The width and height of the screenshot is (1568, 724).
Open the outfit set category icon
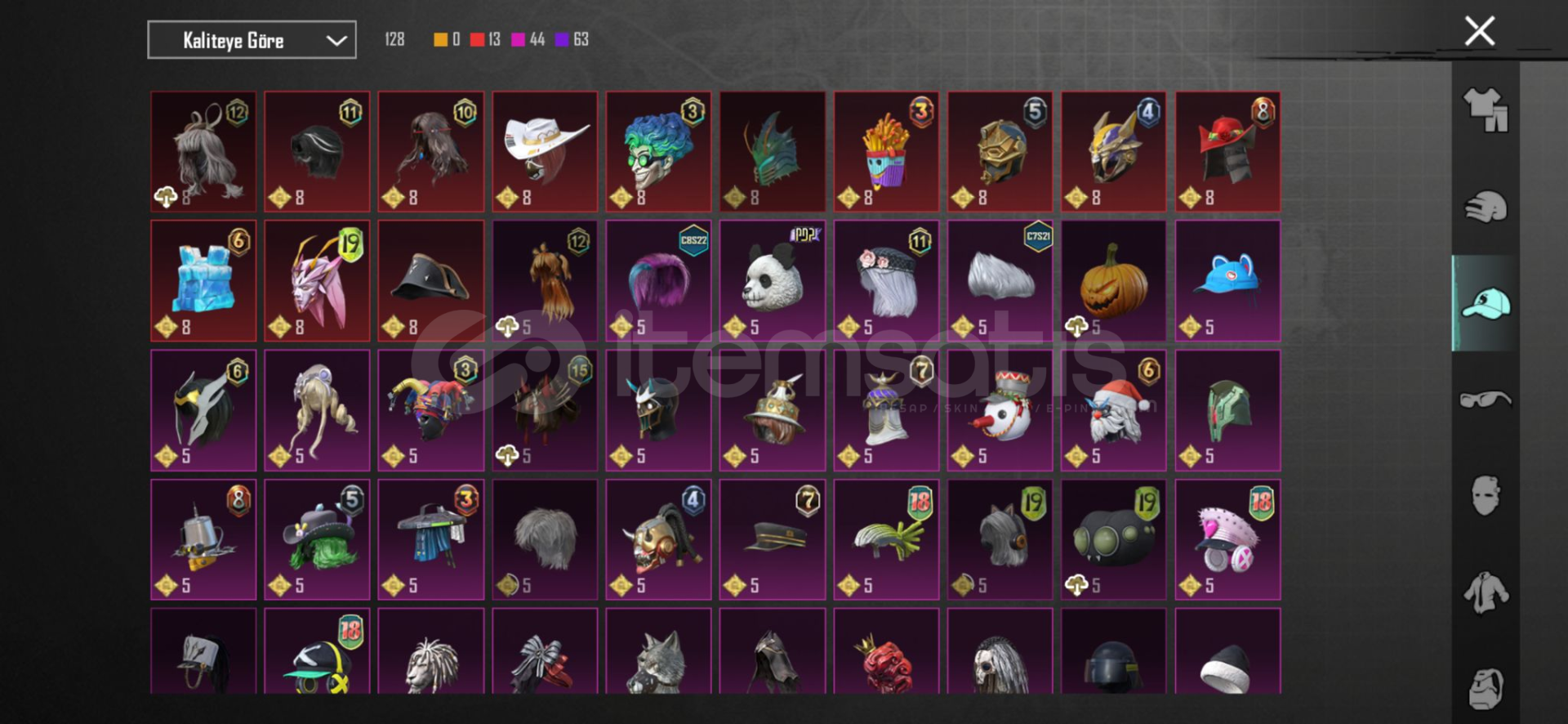coord(1486,109)
